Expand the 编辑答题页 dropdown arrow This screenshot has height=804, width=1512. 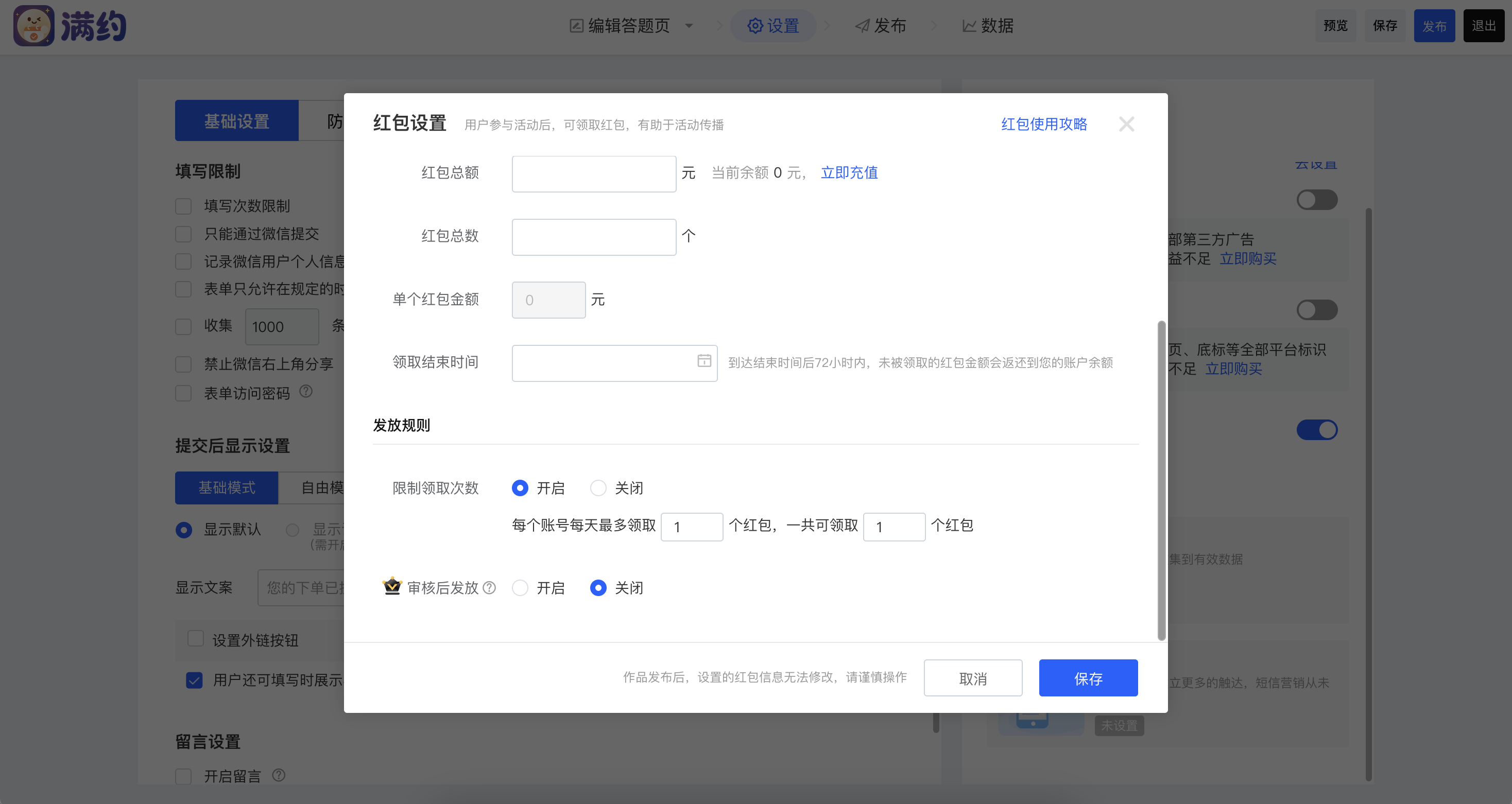[x=689, y=26]
